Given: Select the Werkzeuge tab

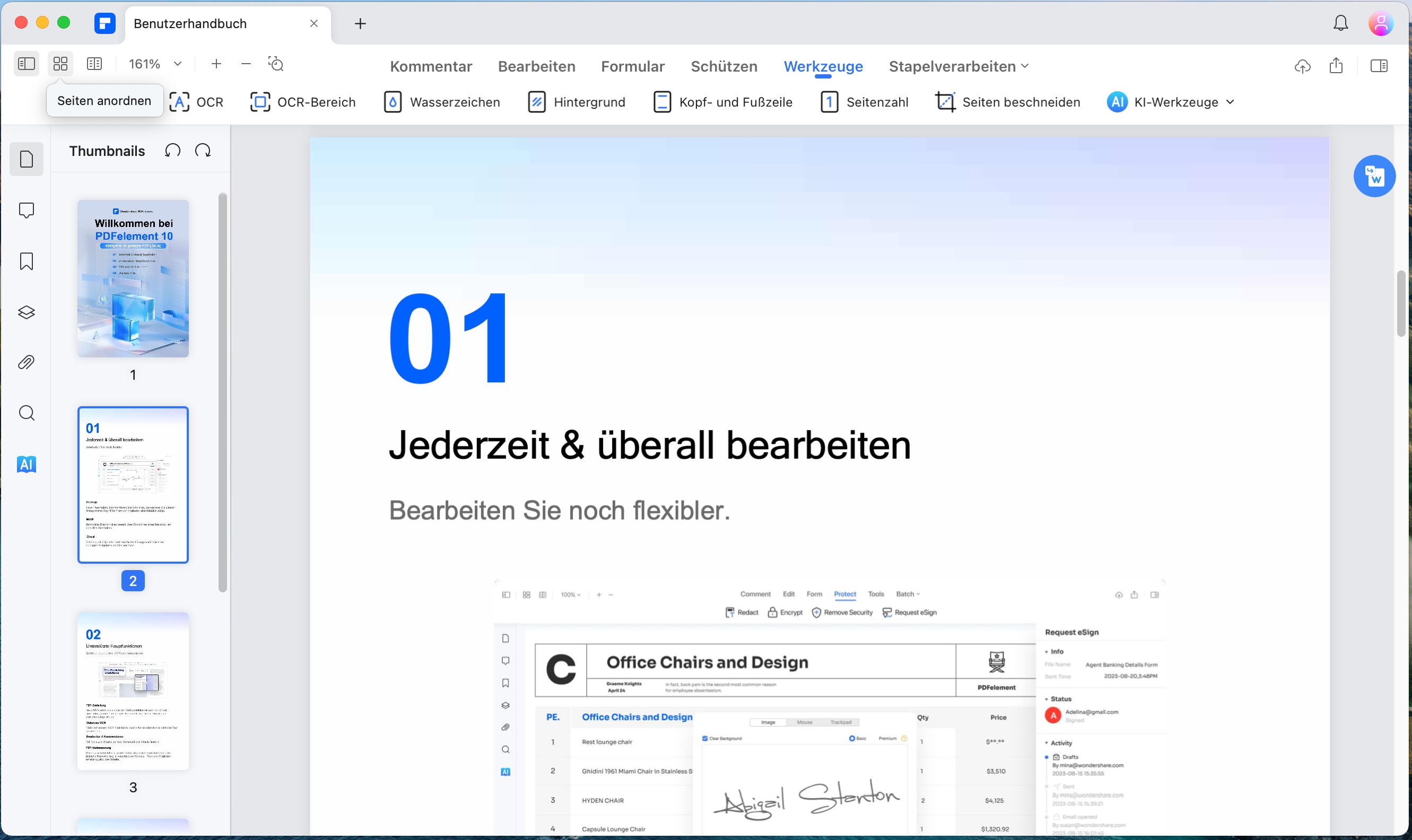Looking at the screenshot, I should point(823,66).
